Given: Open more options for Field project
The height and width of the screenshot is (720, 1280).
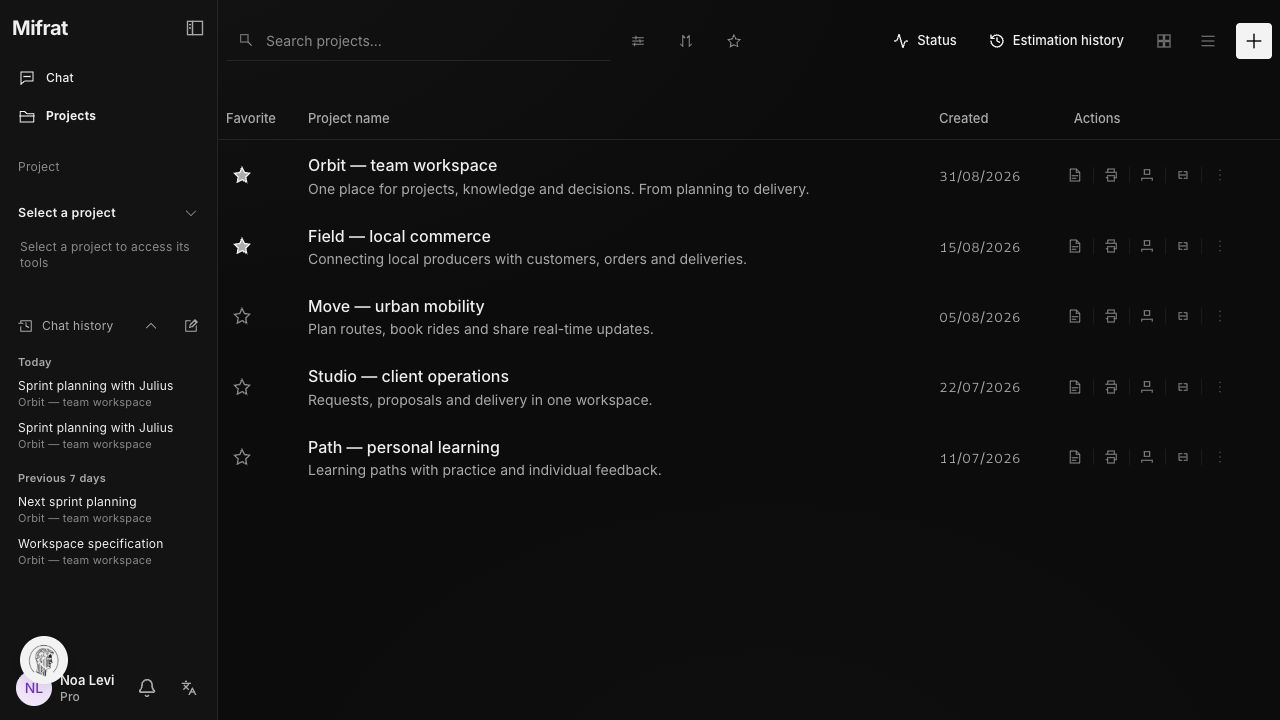Looking at the screenshot, I should coord(1219,247).
